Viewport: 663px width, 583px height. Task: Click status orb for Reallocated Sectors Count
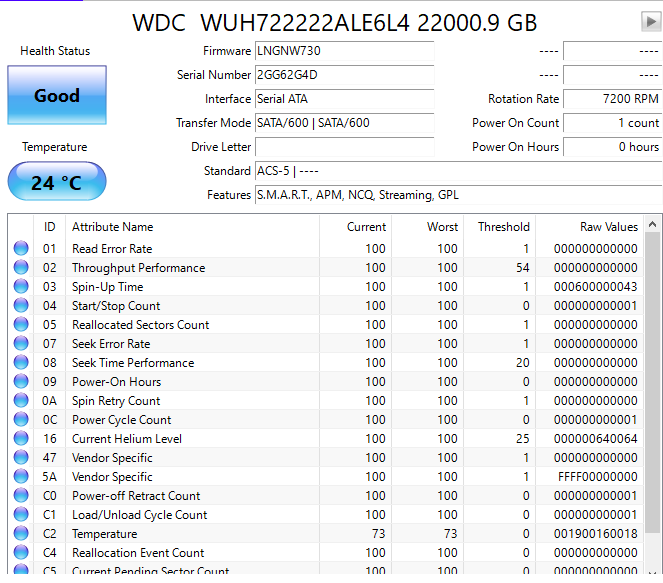tap(21, 324)
